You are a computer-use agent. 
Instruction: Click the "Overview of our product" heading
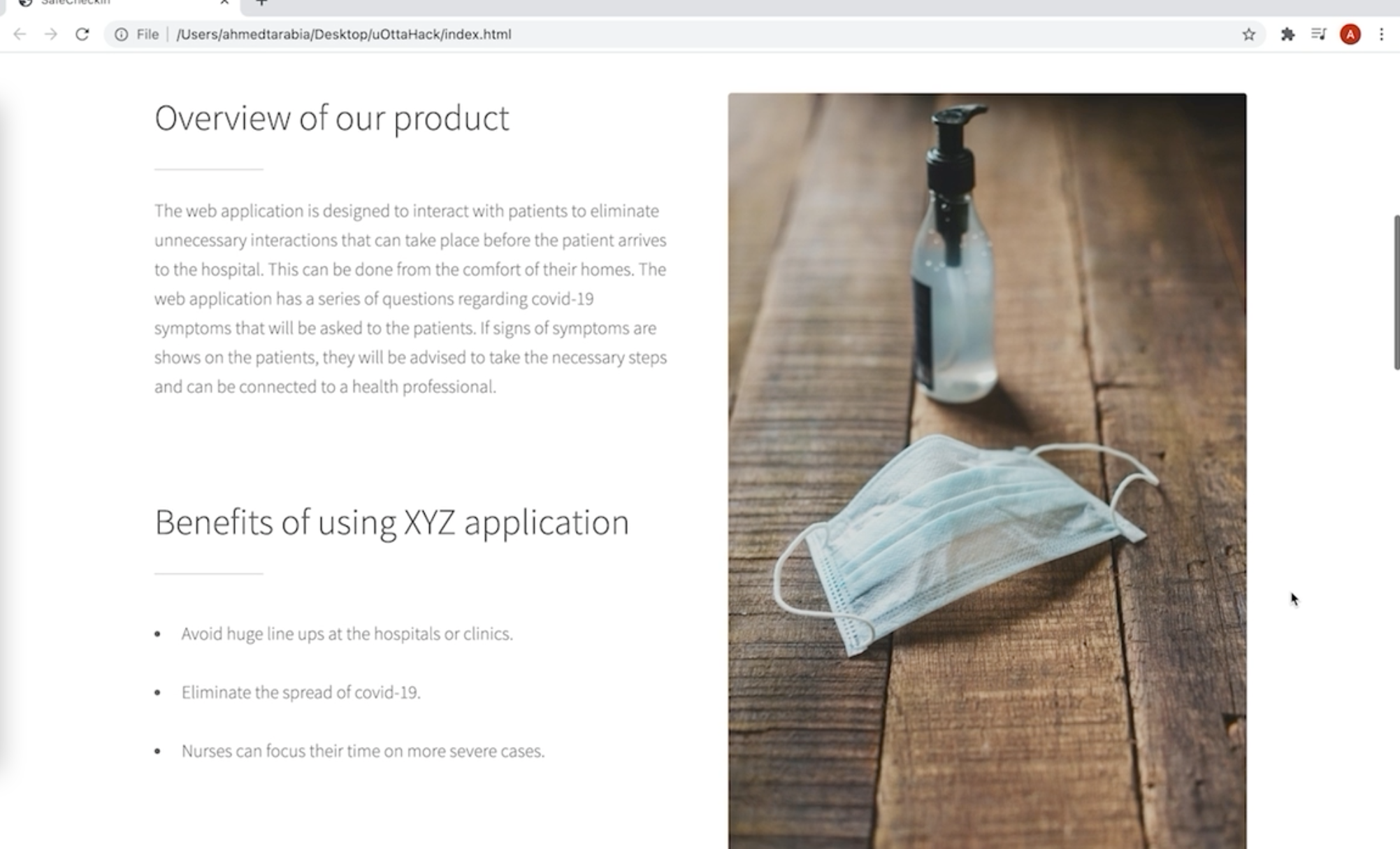click(x=332, y=118)
